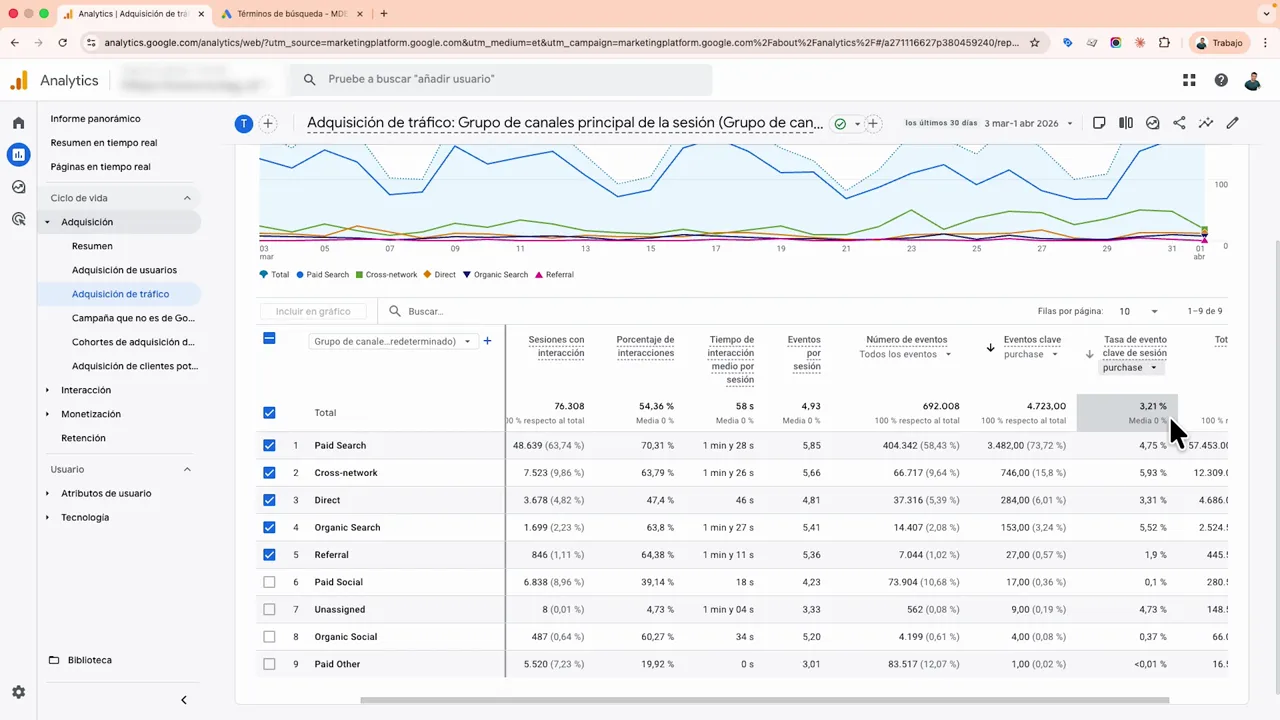Check the Unassigned row checkbox

click(x=269, y=609)
